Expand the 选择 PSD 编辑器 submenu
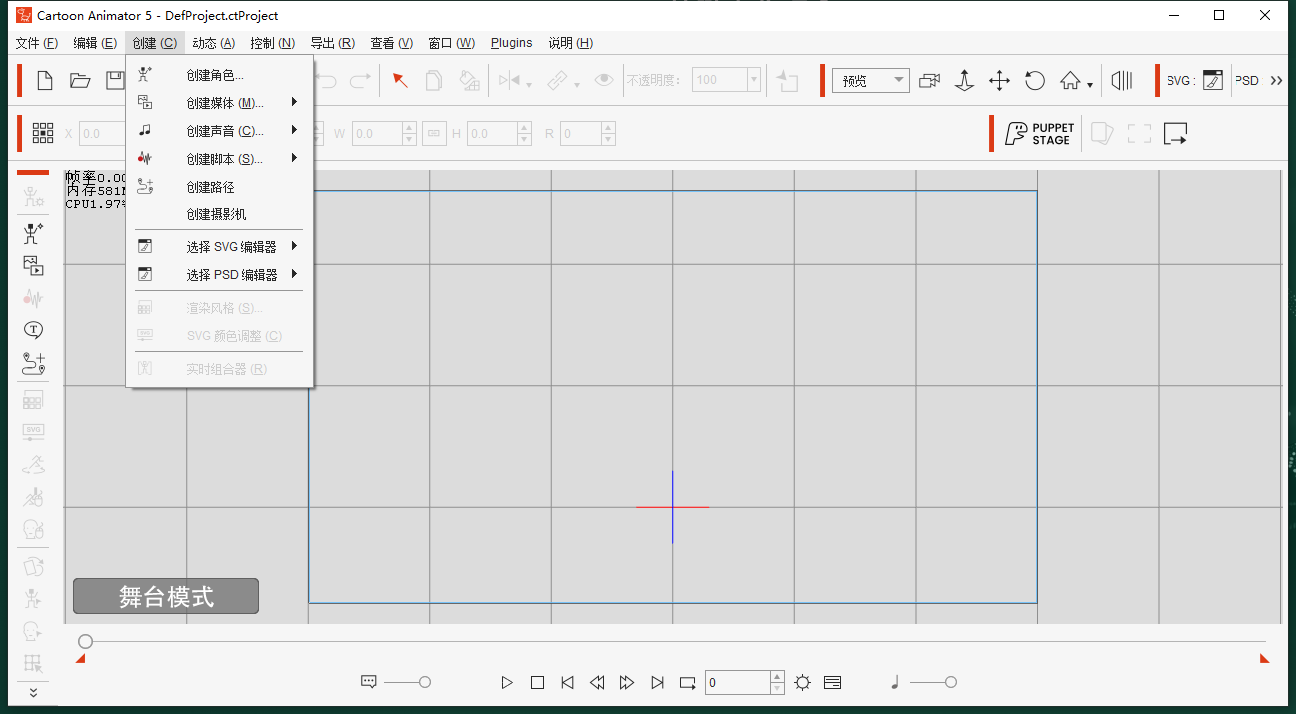Viewport: 1296px width, 714px height. tap(219, 274)
